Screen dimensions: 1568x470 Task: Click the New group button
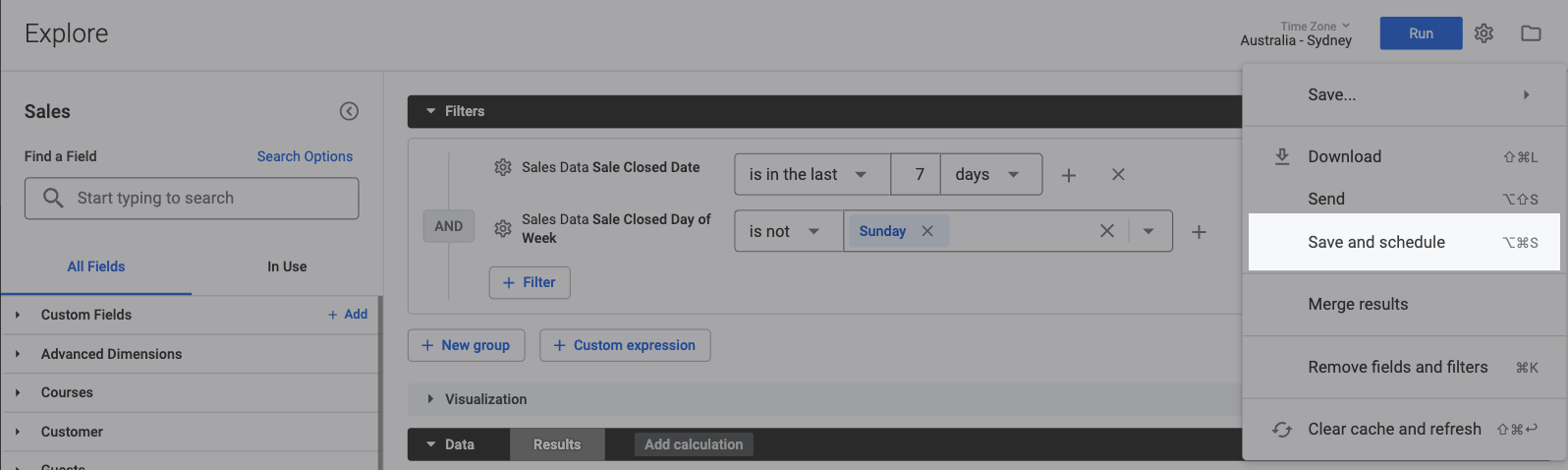tap(466, 345)
